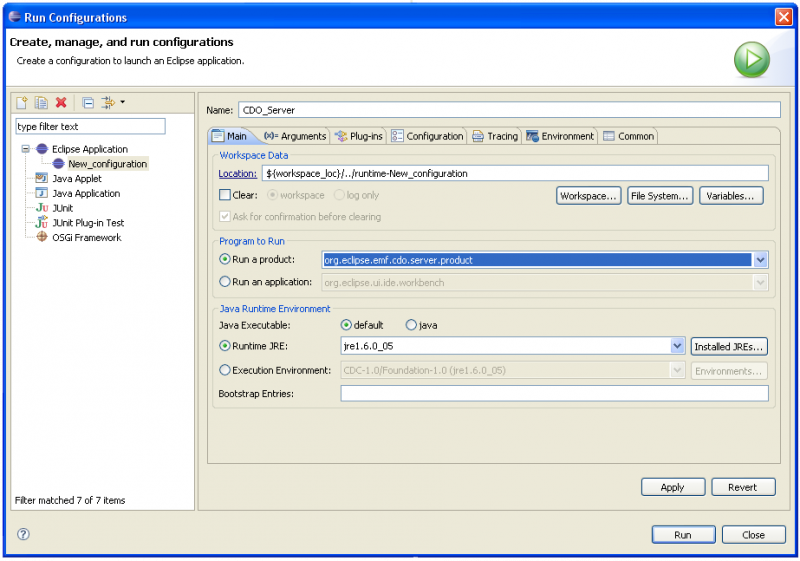Screen dimensions: 800x561
Task: Select New_configuration in the tree
Action: [108, 164]
